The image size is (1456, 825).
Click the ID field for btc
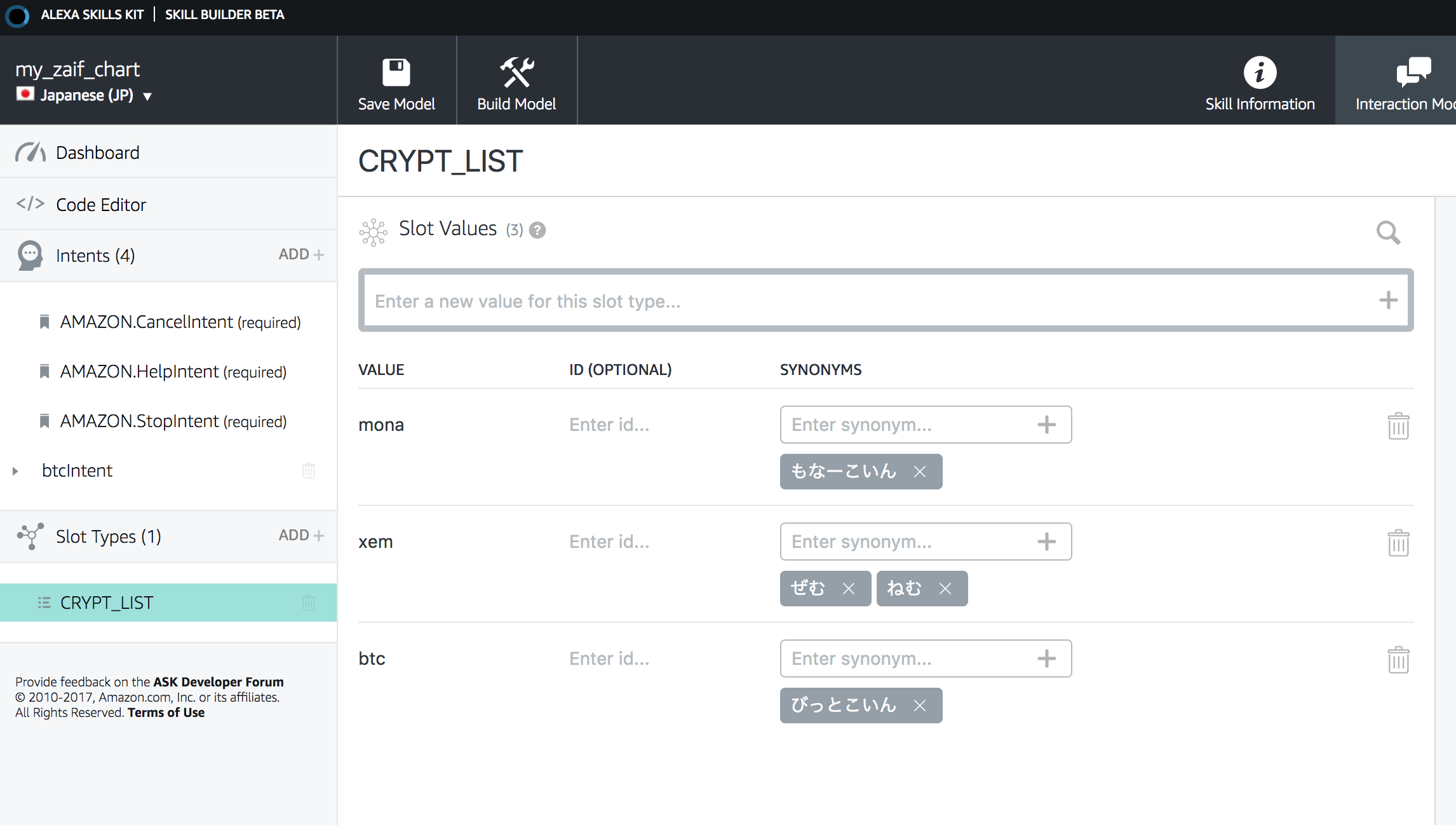click(x=609, y=658)
